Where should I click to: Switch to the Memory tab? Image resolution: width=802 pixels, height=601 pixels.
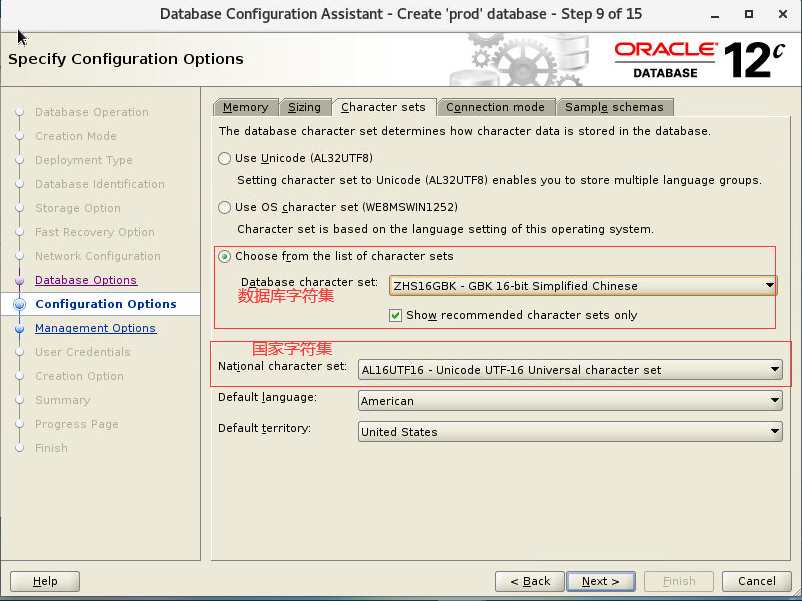pos(246,107)
